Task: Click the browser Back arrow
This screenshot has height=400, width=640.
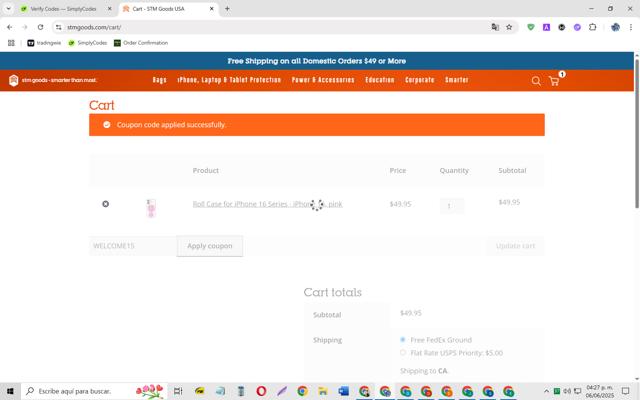Action: pyautogui.click(x=9, y=27)
